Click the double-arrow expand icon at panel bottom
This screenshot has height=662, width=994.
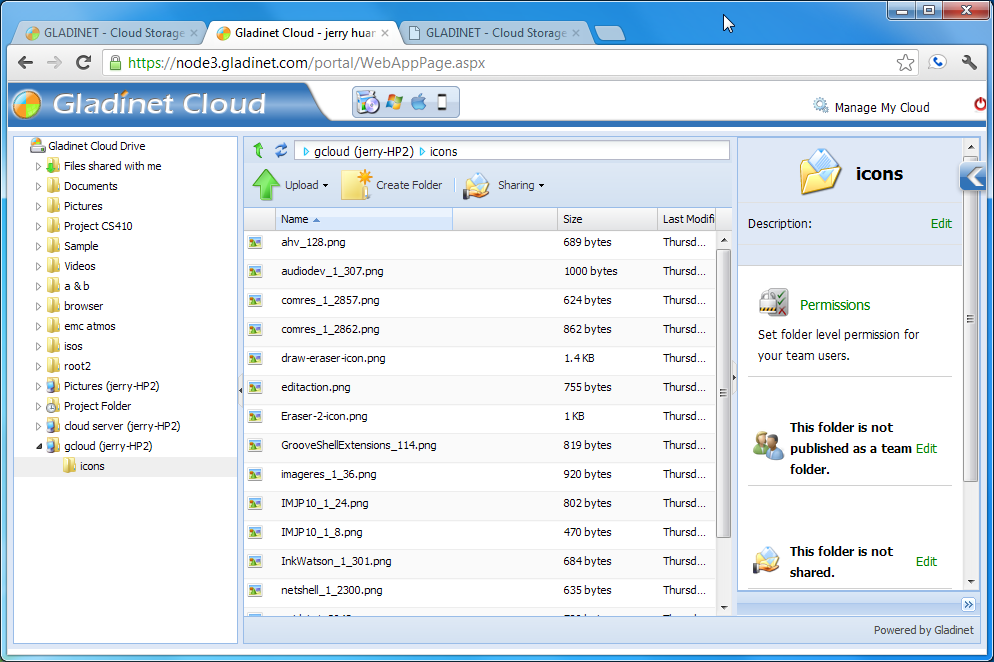tap(968, 604)
